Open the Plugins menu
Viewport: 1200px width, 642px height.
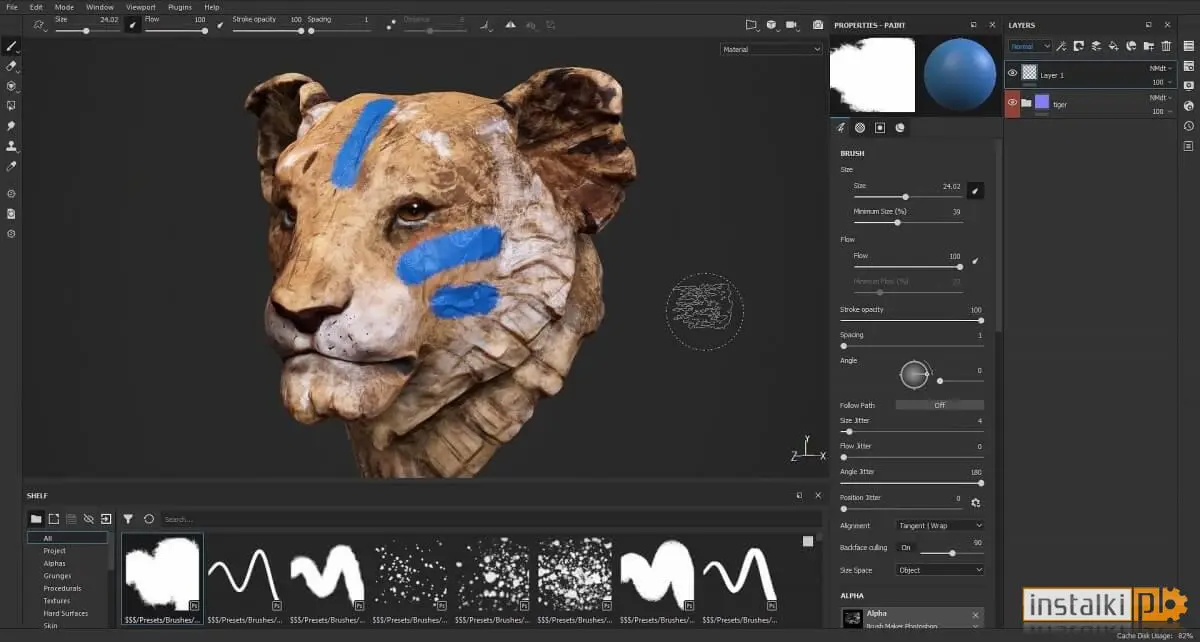180,7
